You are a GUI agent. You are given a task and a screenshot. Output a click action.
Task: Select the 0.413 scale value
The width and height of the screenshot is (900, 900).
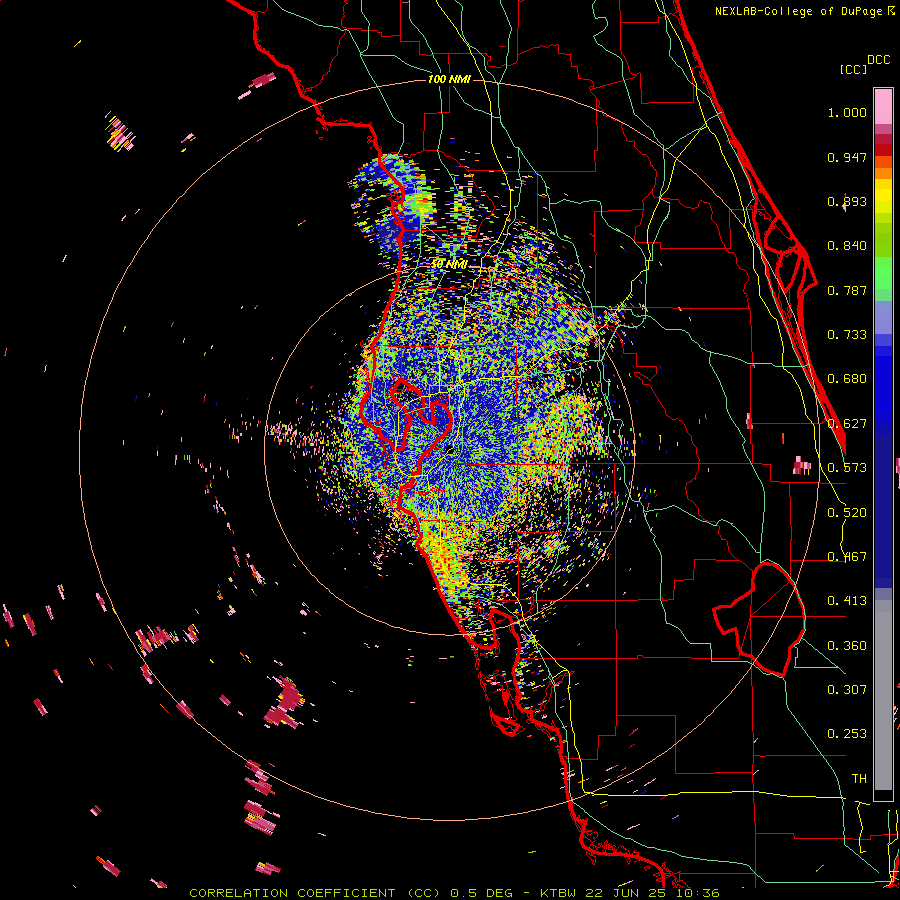coord(847,601)
